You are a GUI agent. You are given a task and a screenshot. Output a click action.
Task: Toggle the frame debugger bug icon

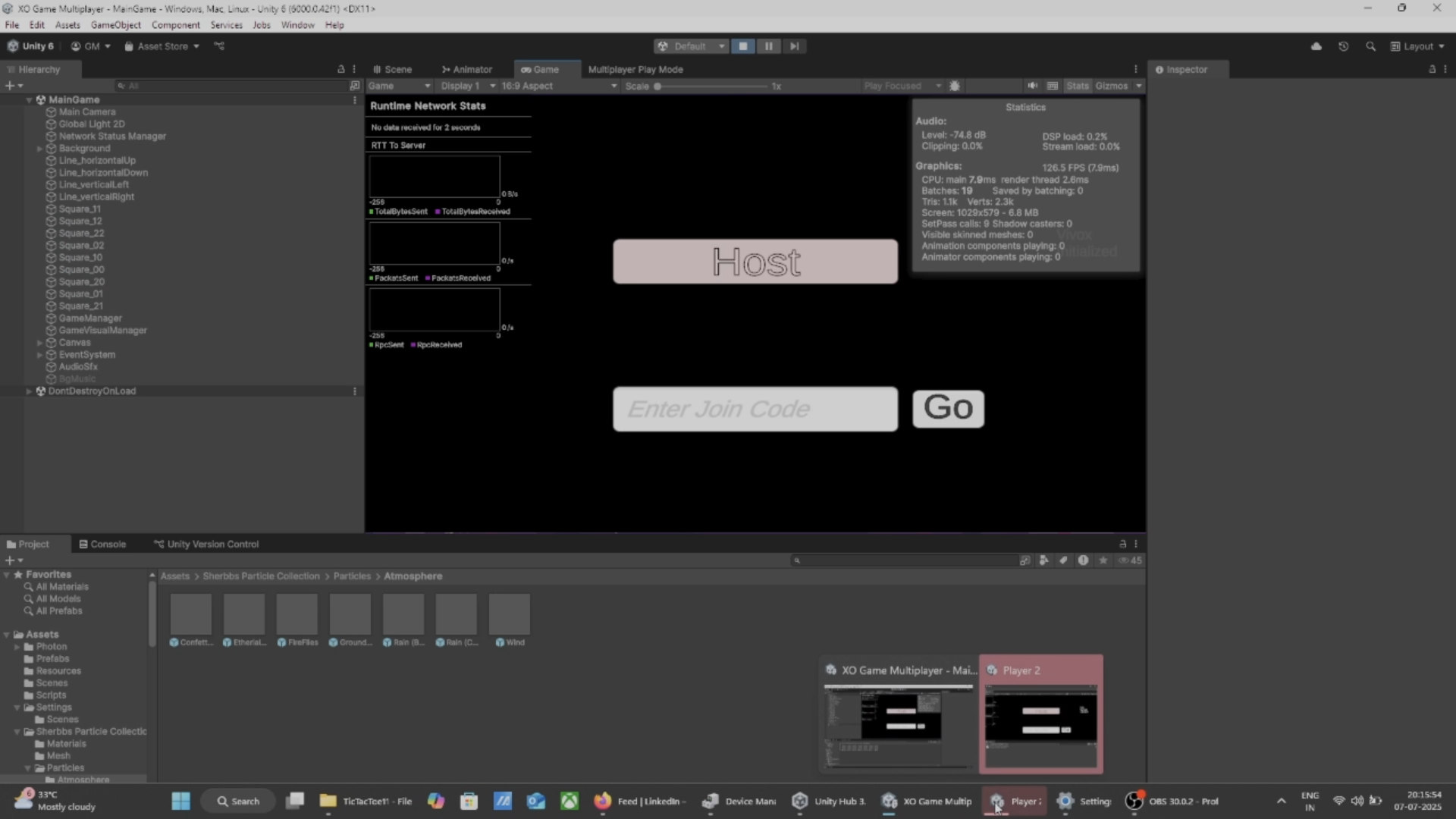(955, 86)
